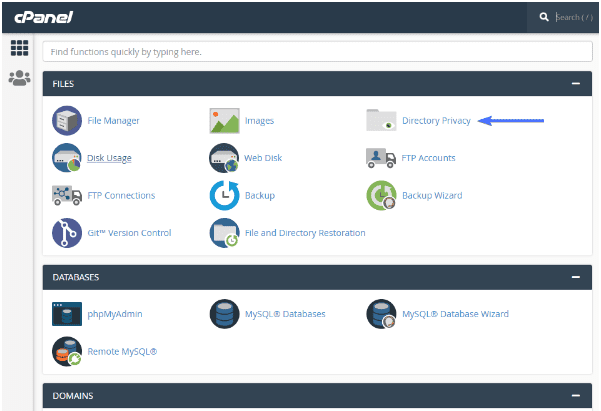Click the phpMyAdmin icon
The height and width of the screenshot is (411, 601).
(x=67, y=314)
